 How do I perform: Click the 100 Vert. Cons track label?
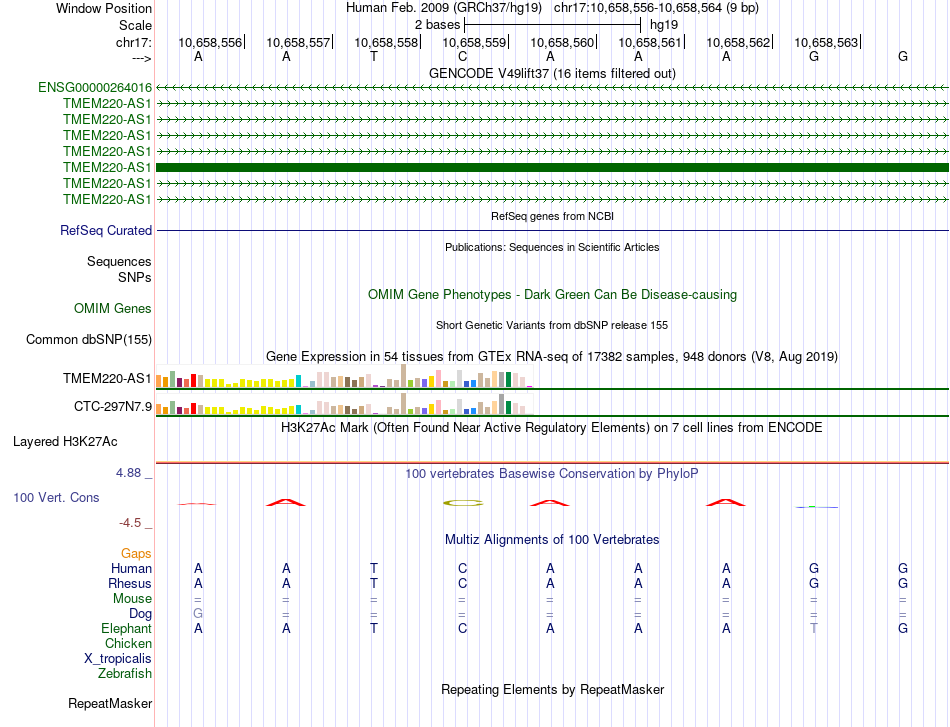click(56, 497)
